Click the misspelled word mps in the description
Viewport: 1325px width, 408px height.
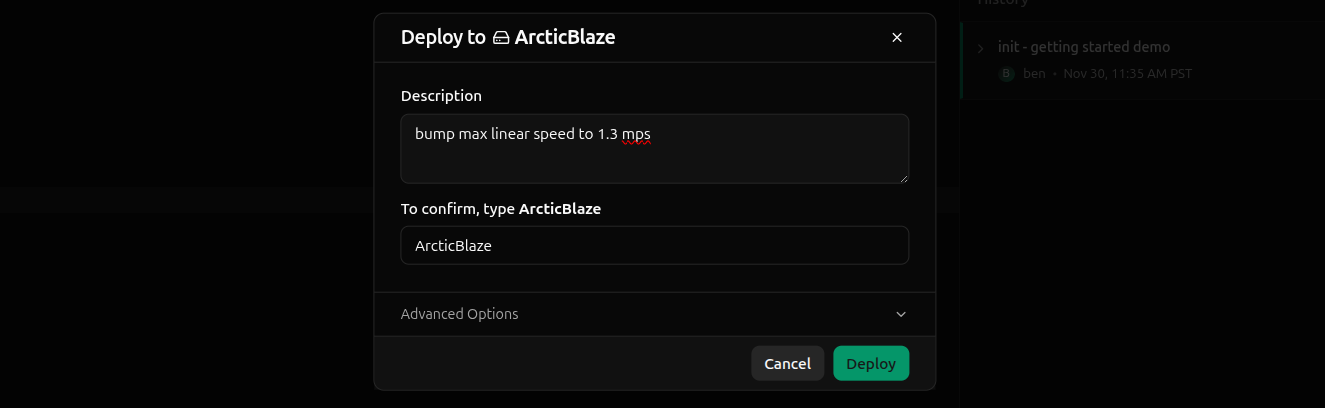(636, 134)
